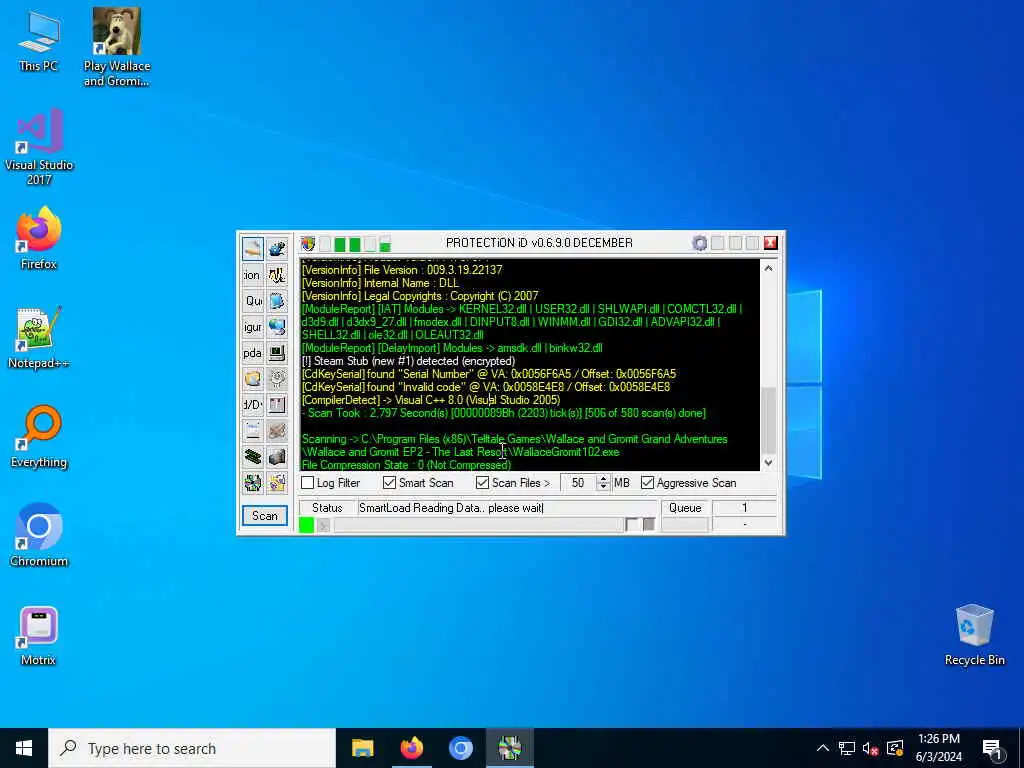This screenshot has height=768, width=1024.
Task: Click the 'Serial Number' CdKeySerial log line
Action: pos(488,374)
